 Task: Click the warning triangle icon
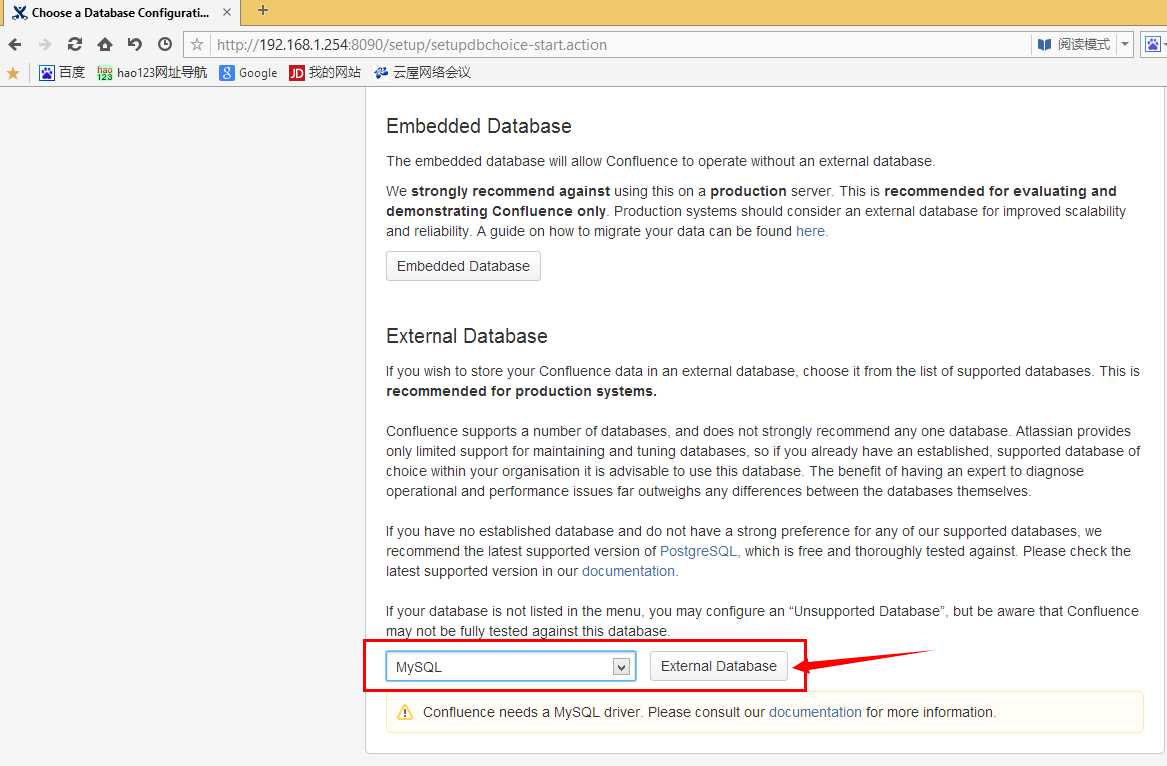pos(405,712)
